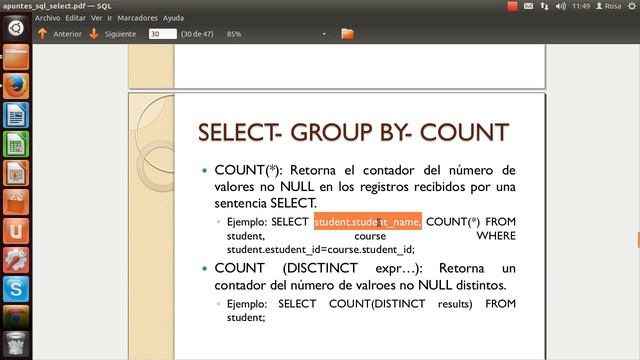
Task: Open the Rosa user menu
Action: coord(608,6)
